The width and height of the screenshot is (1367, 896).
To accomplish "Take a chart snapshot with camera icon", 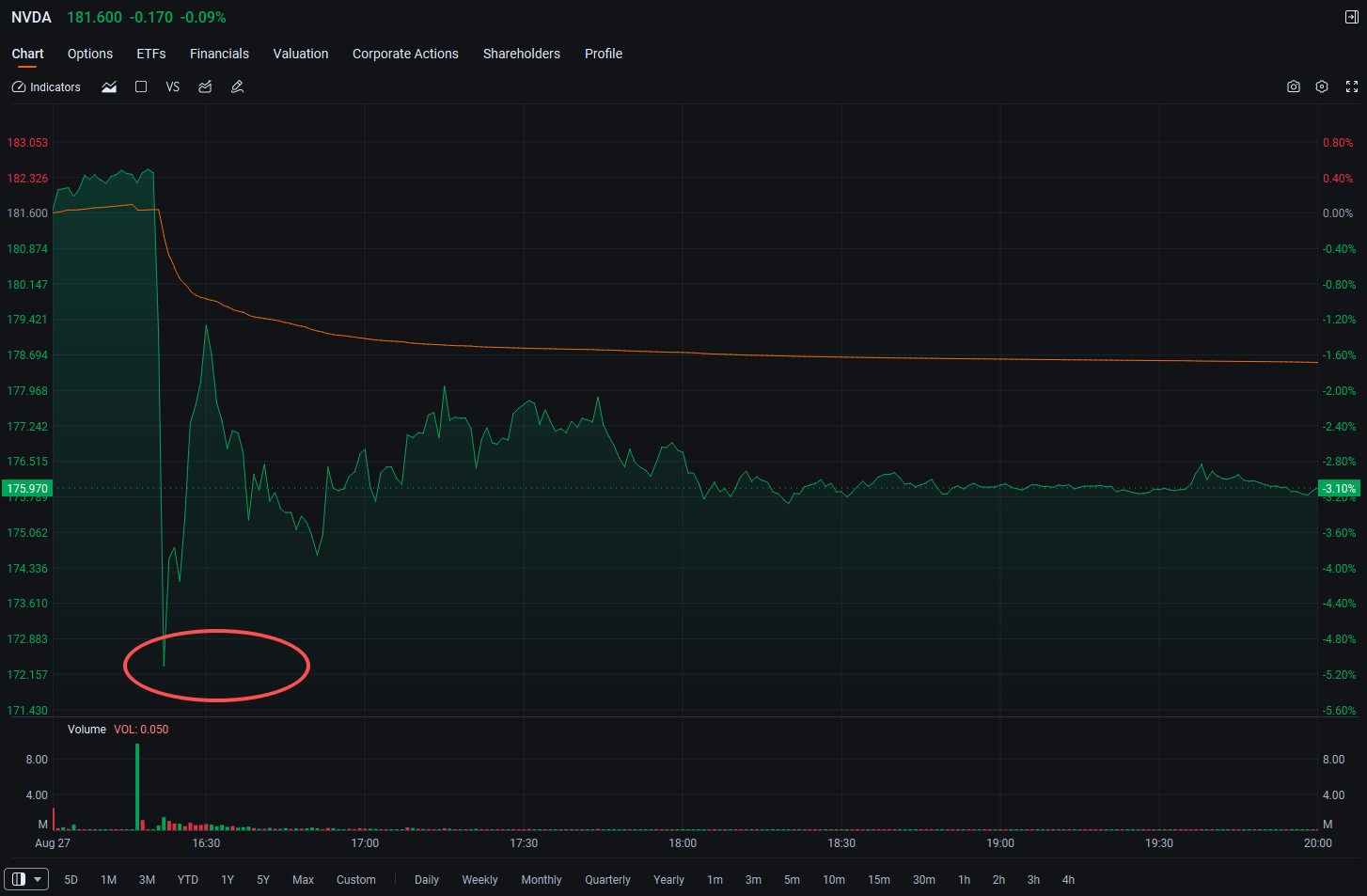I will (x=1294, y=86).
